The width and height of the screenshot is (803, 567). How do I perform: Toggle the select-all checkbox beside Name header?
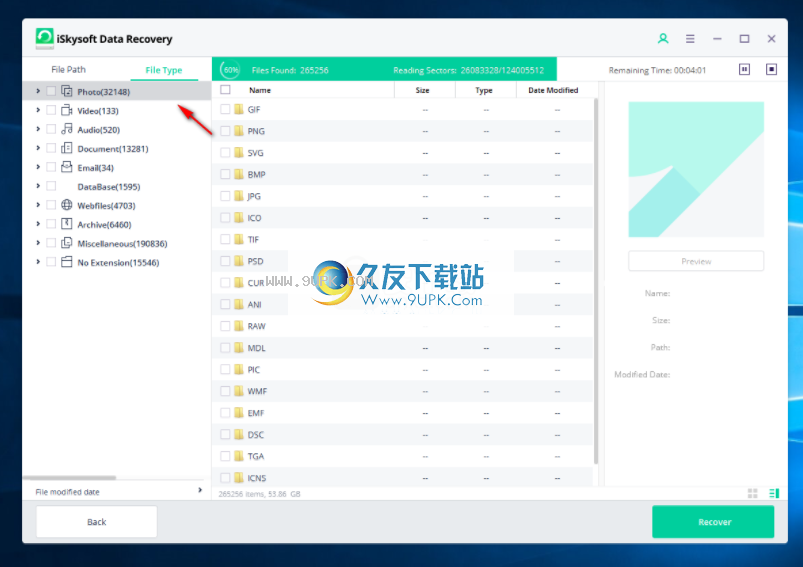click(x=225, y=90)
